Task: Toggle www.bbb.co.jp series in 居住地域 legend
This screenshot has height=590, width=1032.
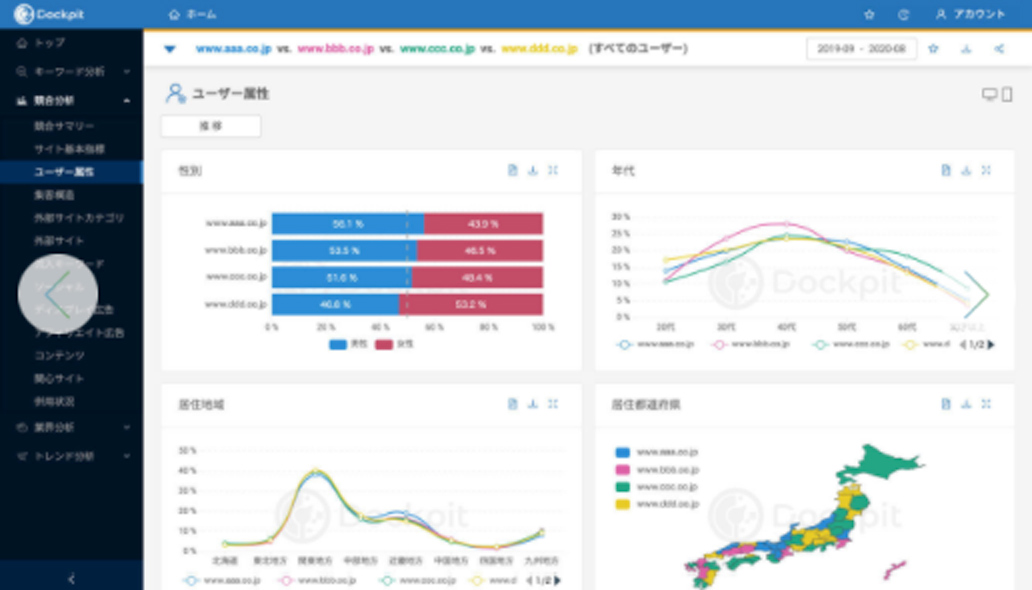Action: (317, 581)
